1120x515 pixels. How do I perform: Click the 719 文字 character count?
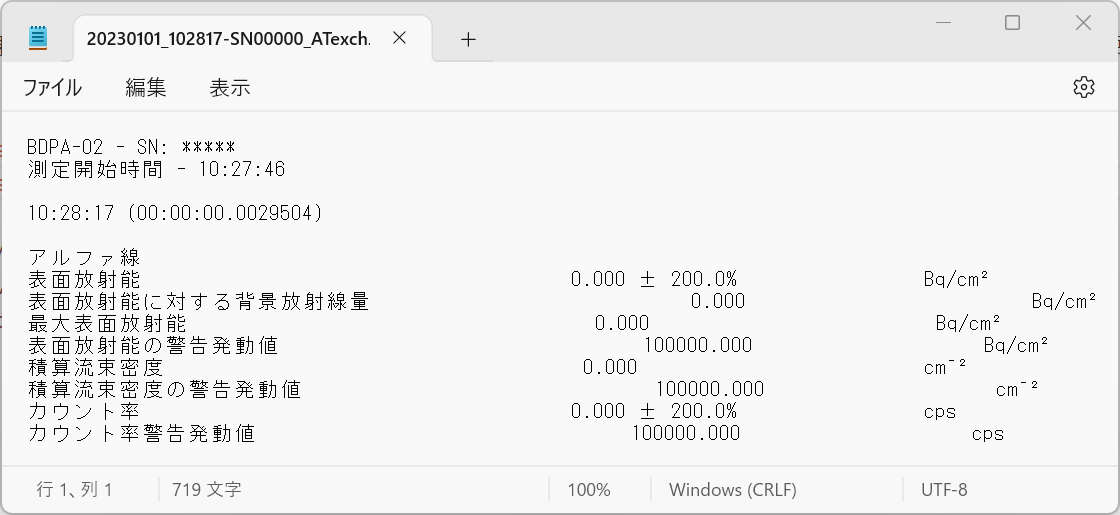[x=206, y=490]
